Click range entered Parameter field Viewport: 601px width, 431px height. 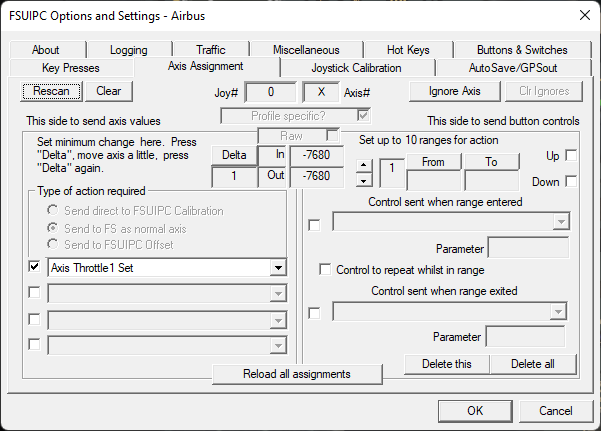(x=528, y=248)
